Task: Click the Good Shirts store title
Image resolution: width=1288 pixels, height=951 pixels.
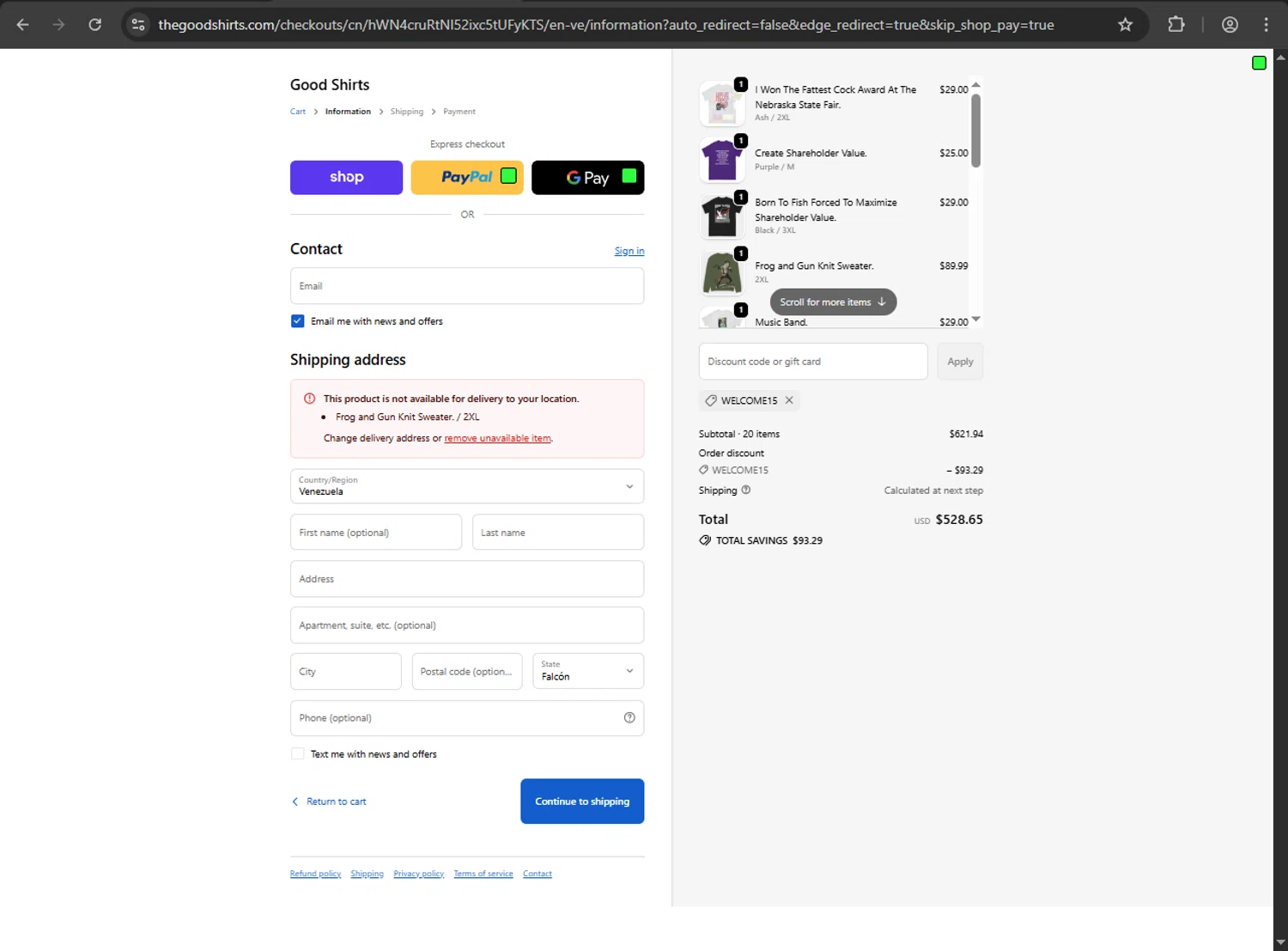Action: point(330,85)
